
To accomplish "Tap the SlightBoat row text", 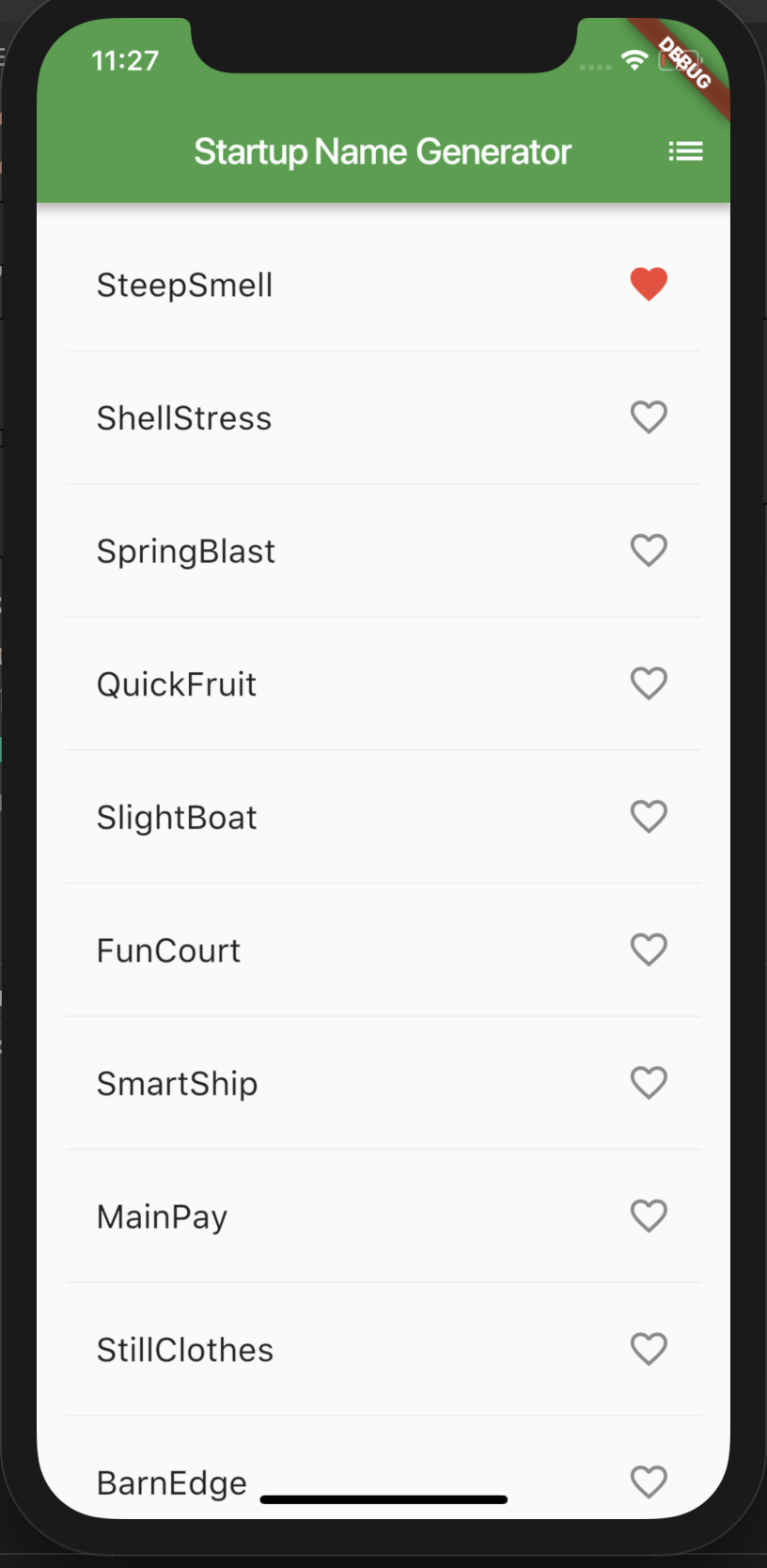I will click(x=177, y=818).
